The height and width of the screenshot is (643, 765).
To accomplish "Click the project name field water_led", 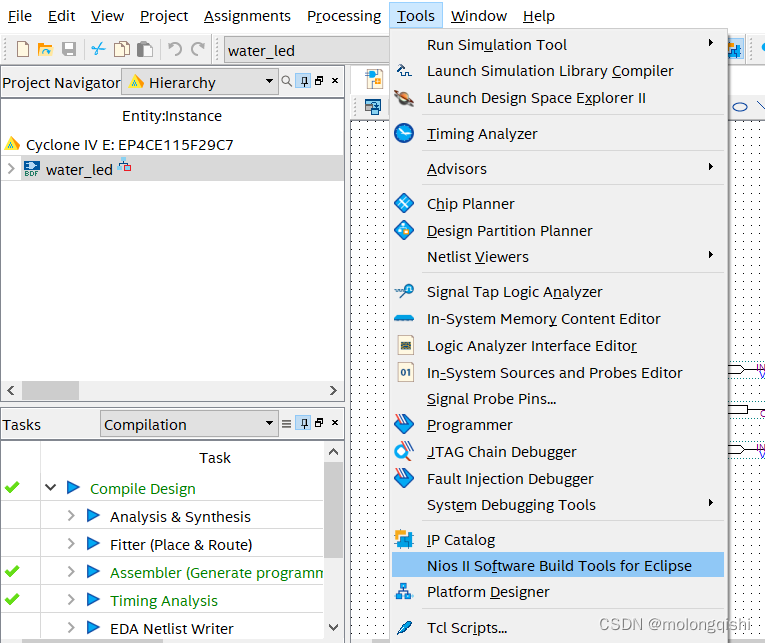I will click(x=307, y=50).
